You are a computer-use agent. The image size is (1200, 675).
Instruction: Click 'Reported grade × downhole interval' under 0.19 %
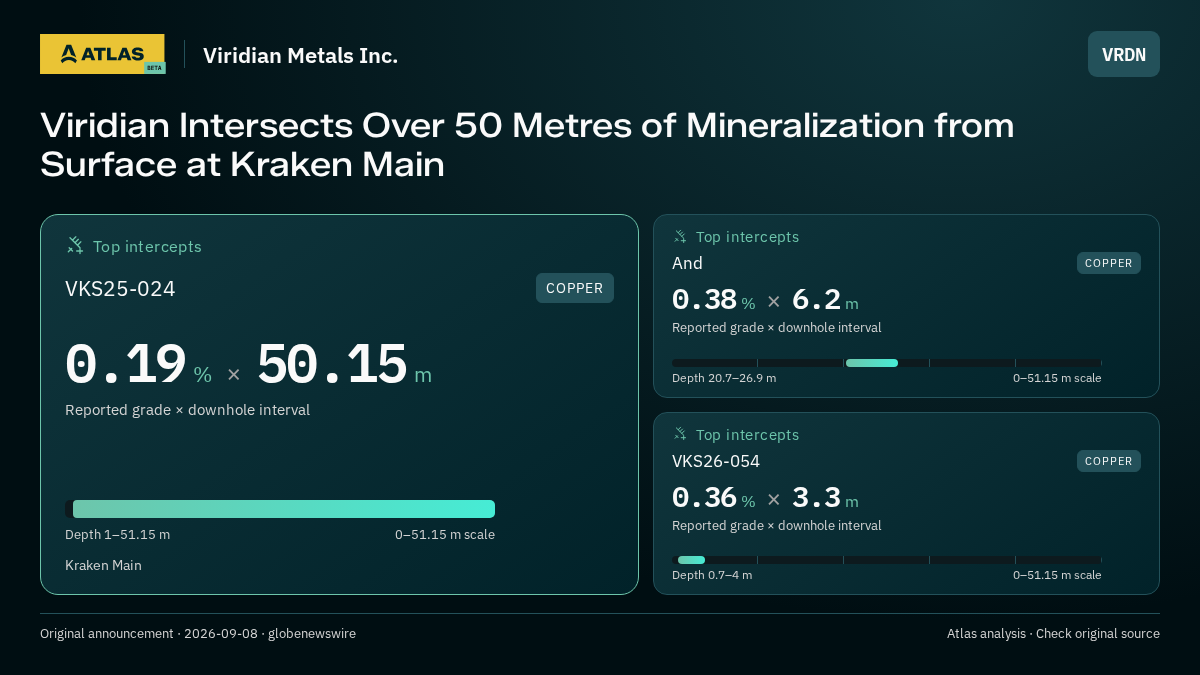coord(187,410)
